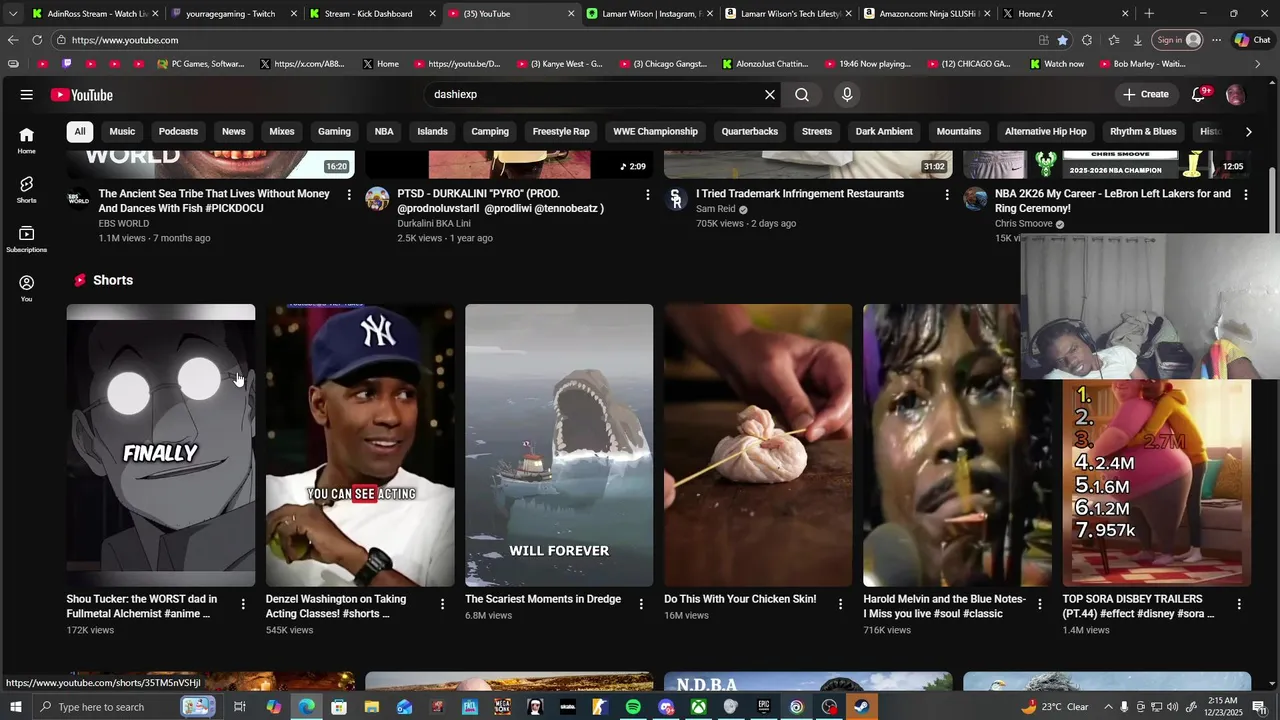Open PC Games, Software bookmark
This screenshot has width=1280, height=720.
click(x=200, y=64)
